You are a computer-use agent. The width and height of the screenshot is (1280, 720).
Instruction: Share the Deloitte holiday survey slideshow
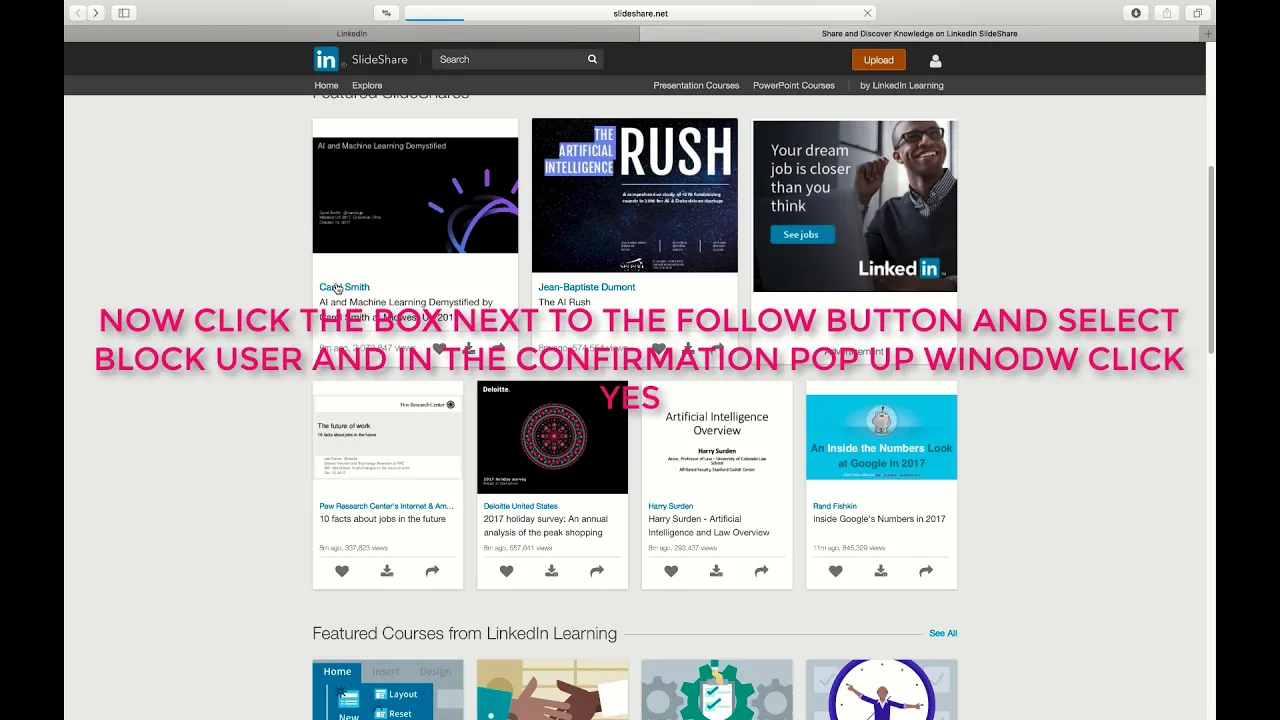tap(596, 571)
